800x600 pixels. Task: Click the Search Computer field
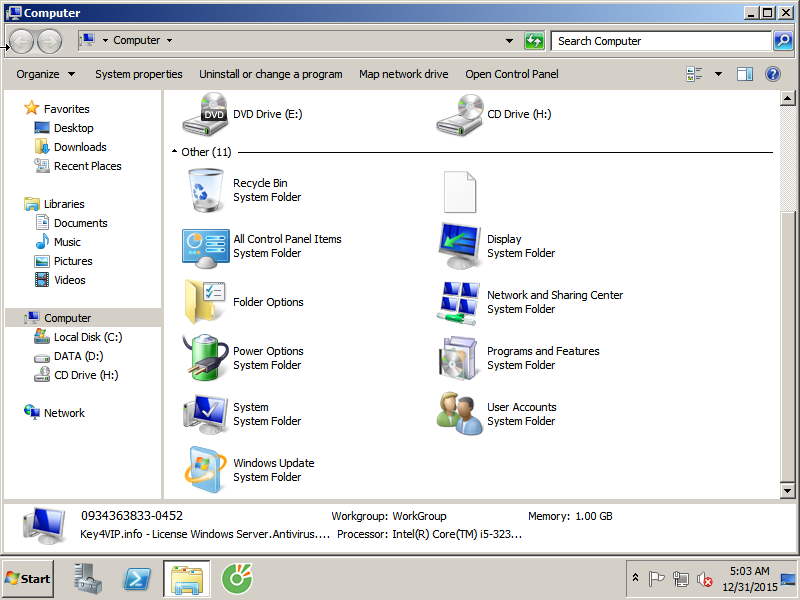click(x=661, y=41)
